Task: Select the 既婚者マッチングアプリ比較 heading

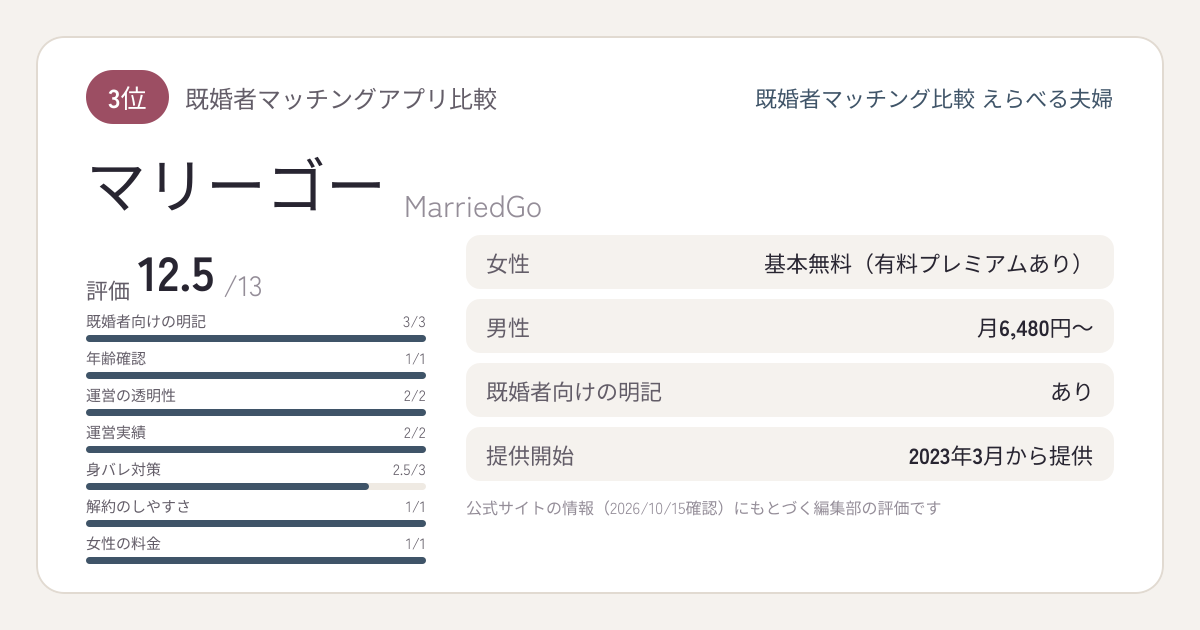Action: pos(341,99)
